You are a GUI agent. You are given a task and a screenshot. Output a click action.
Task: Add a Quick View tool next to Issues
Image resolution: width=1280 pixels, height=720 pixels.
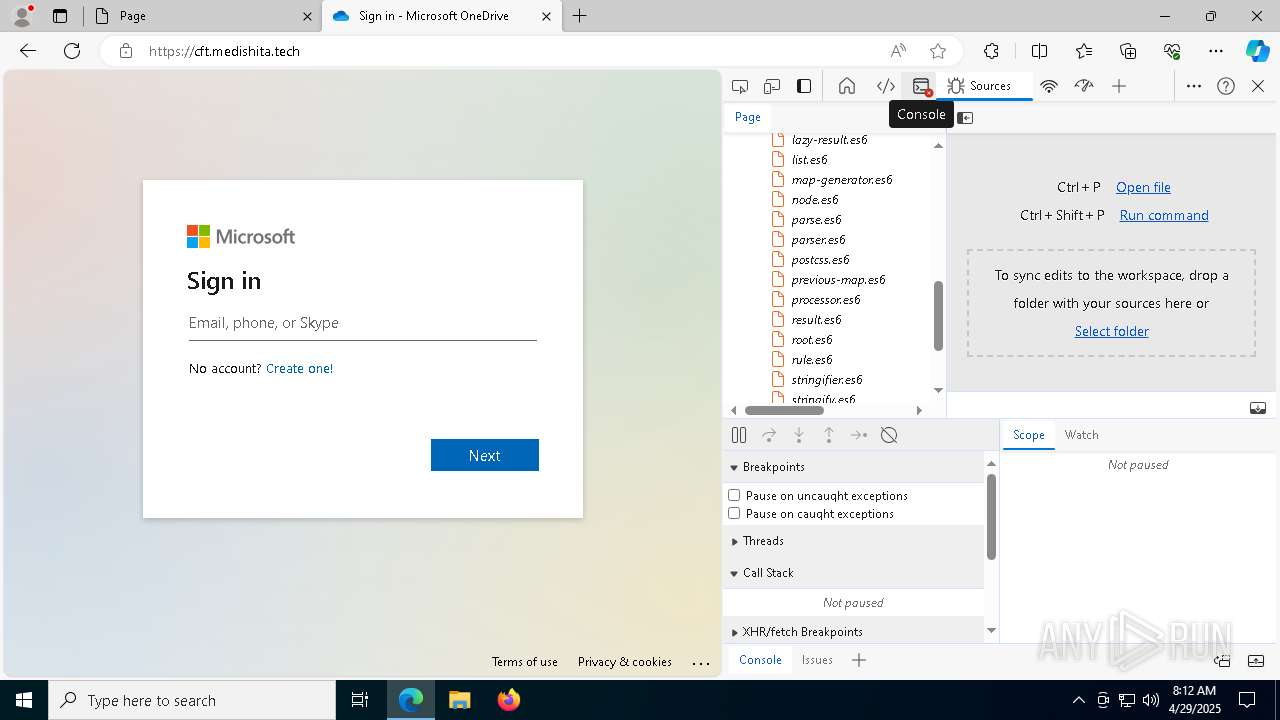859,660
